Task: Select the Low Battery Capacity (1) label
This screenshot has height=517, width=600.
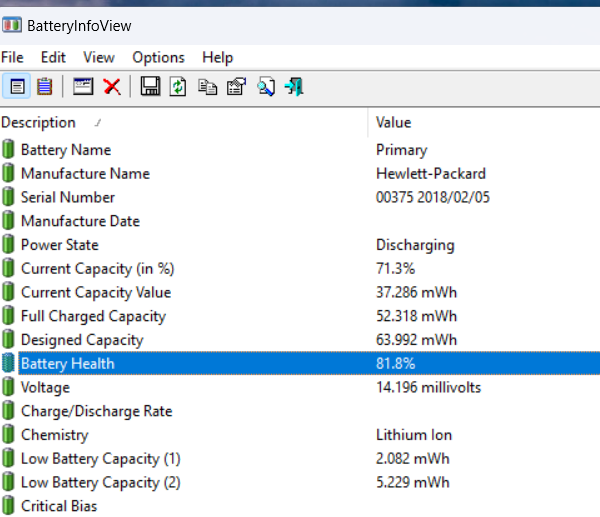Action: pos(101,458)
